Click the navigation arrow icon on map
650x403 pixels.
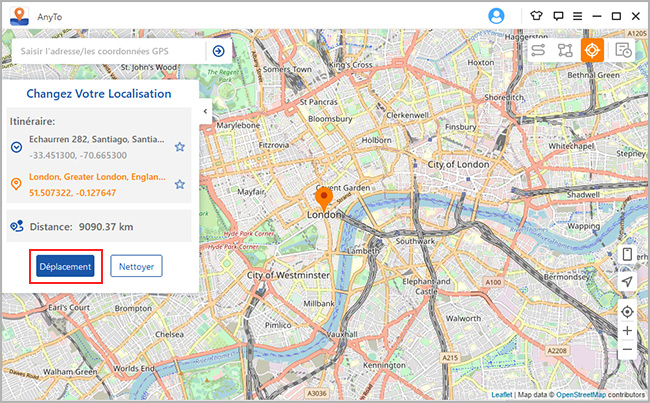pos(627,282)
